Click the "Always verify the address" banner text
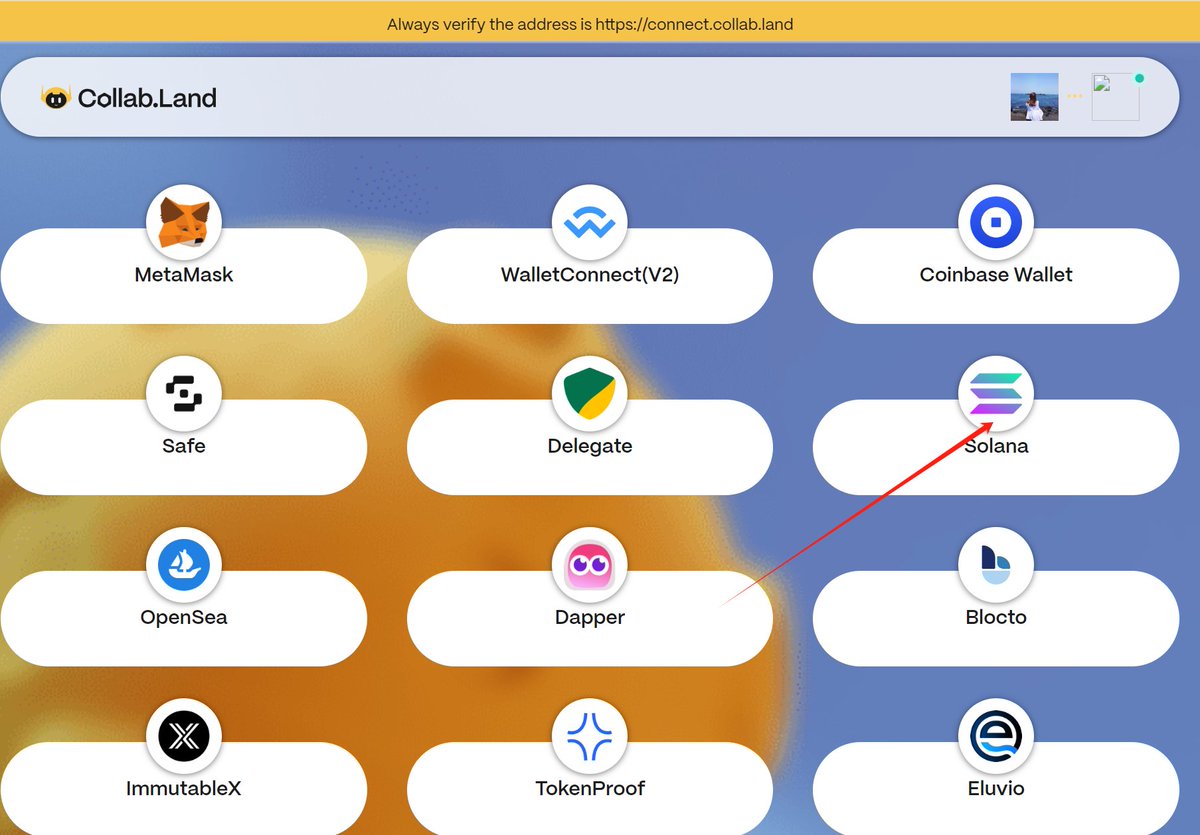The image size is (1200, 835). point(590,24)
